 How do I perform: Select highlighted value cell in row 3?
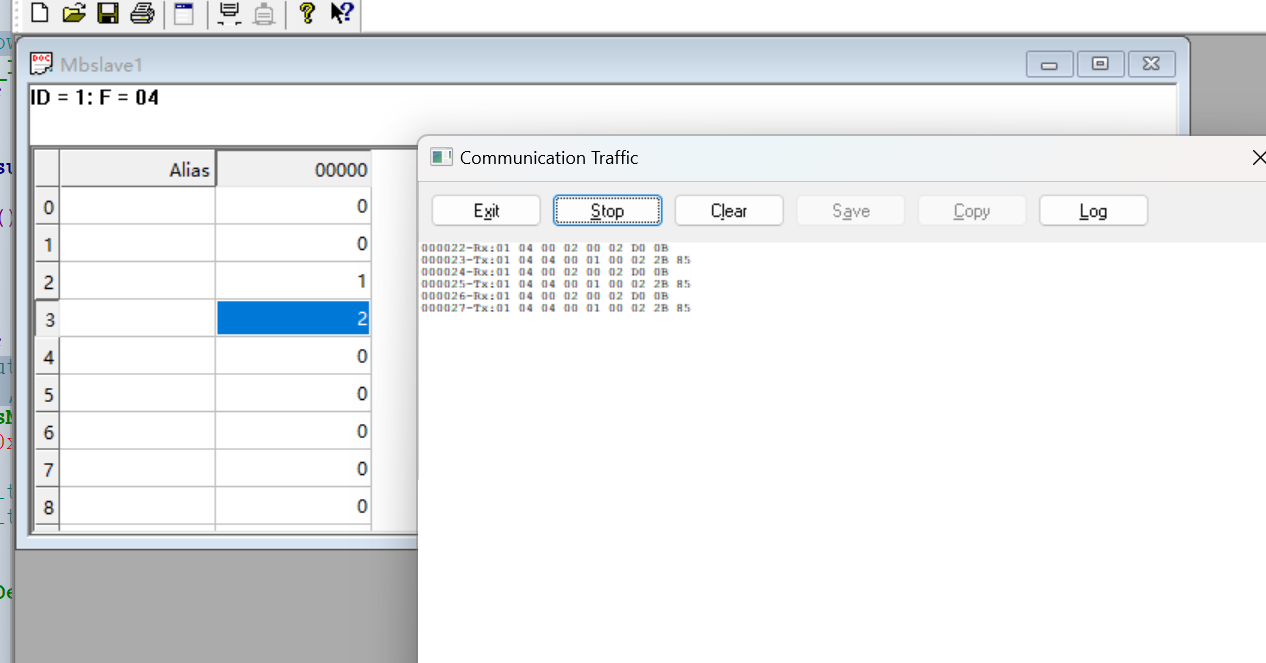[294, 319]
